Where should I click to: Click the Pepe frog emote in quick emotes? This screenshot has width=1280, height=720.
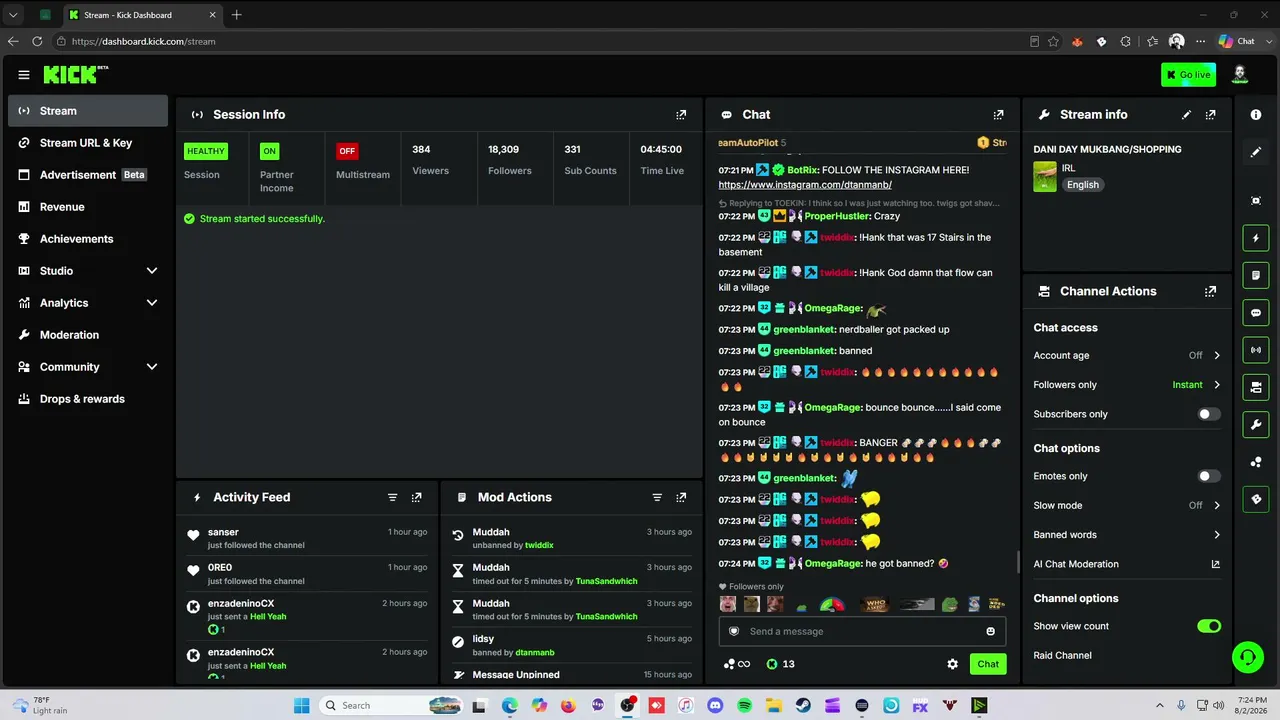point(949,605)
